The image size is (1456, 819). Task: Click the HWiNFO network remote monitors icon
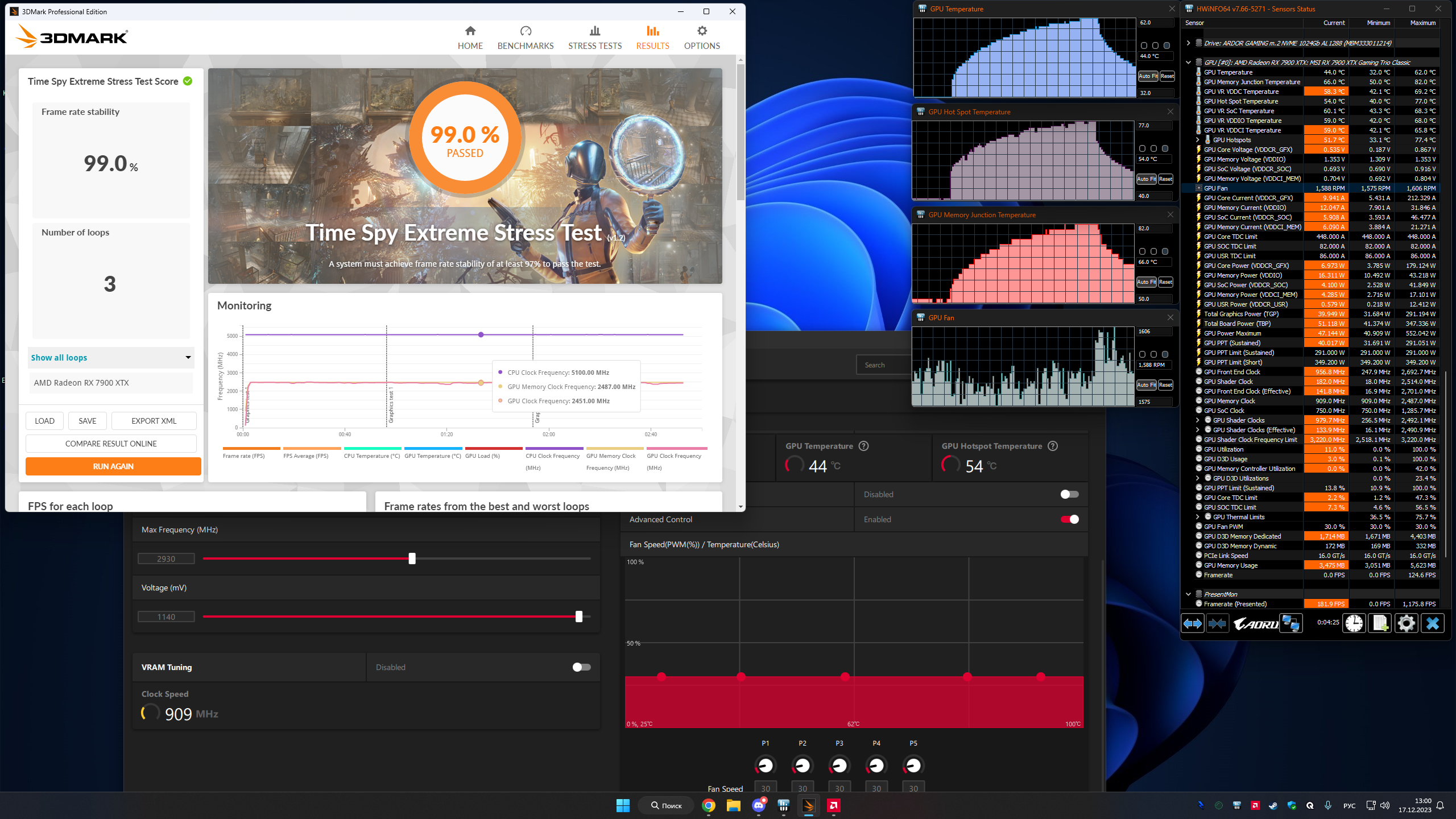1290,623
